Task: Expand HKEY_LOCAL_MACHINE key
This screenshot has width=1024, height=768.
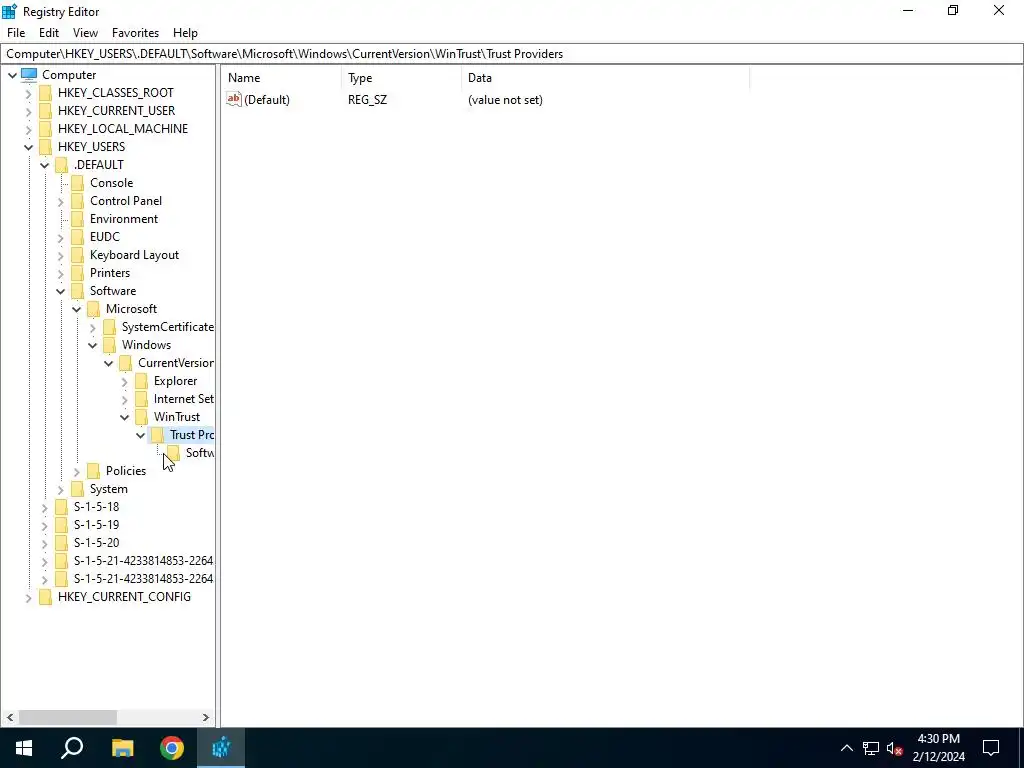Action: pos(29,129)
